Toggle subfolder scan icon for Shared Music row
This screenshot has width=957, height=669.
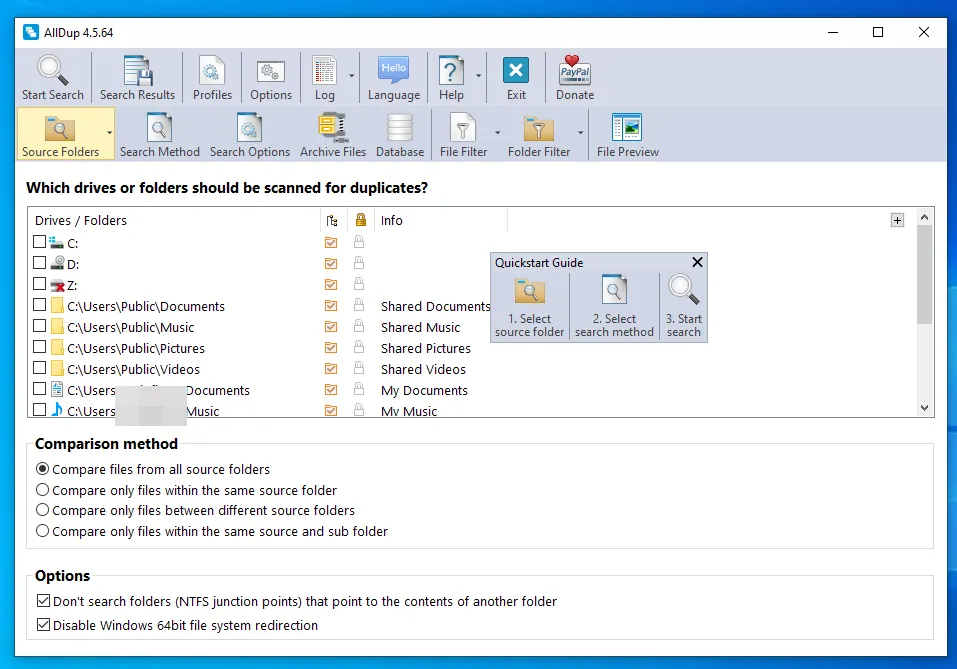point(331,327)
